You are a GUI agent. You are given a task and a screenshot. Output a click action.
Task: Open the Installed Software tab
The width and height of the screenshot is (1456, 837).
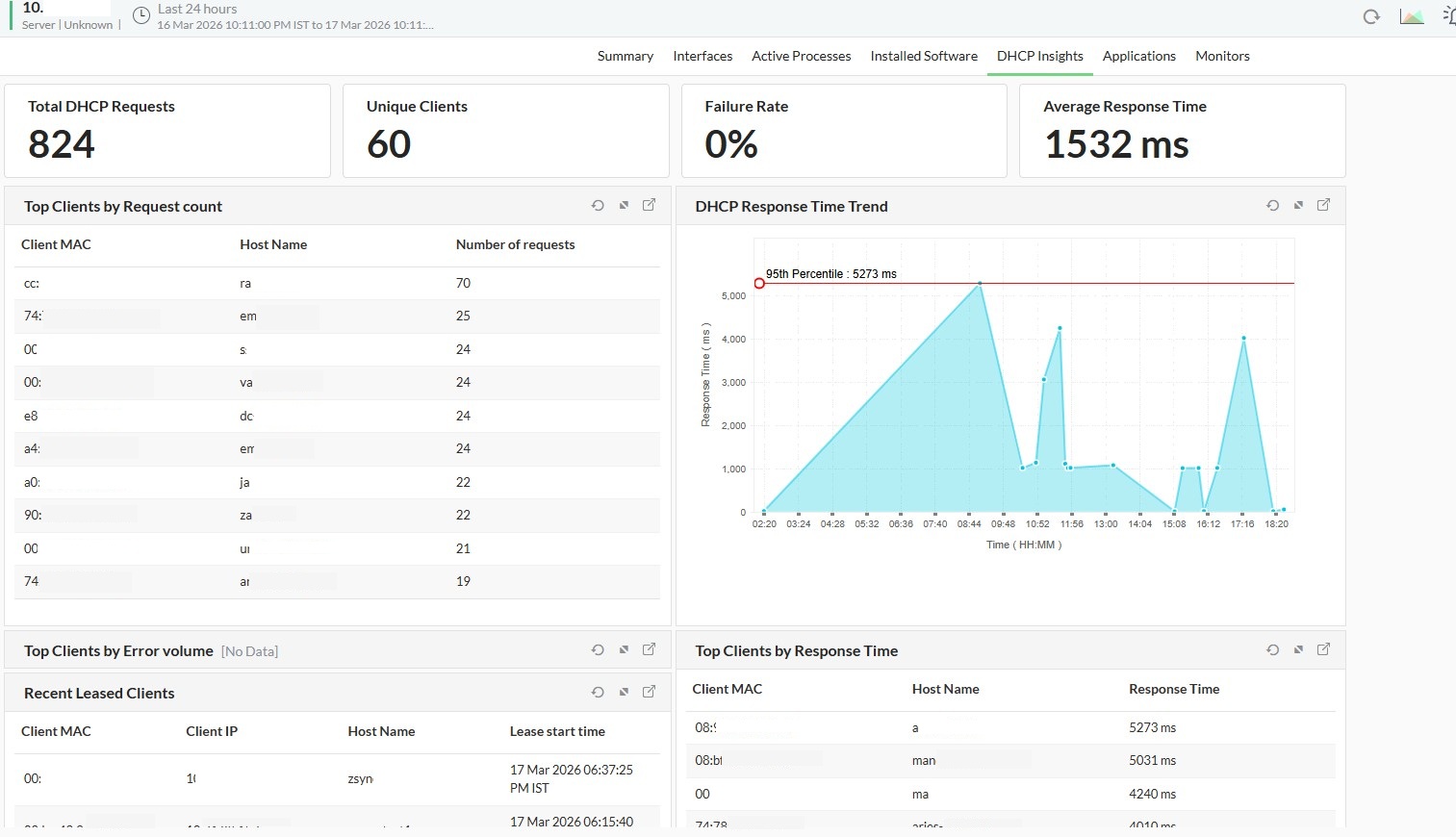pos(924,56)
